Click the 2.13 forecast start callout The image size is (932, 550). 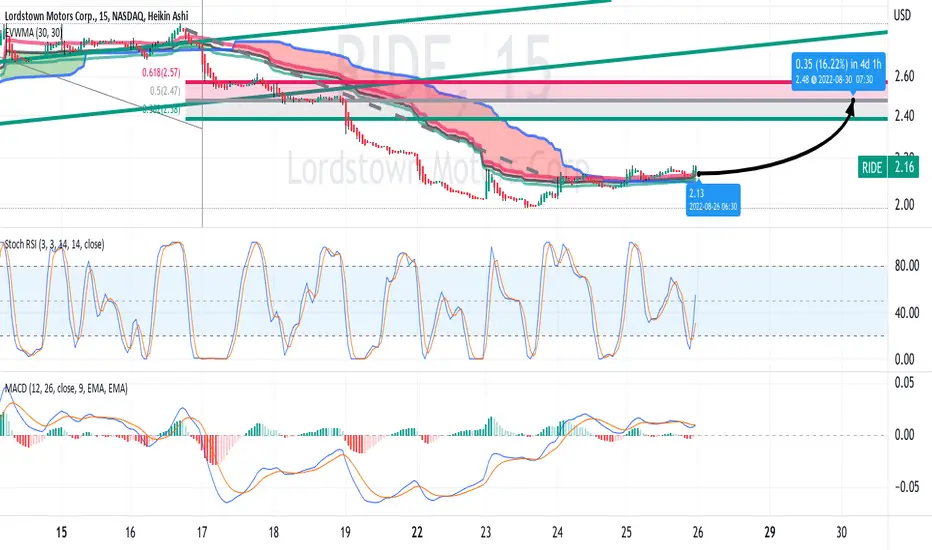(713, 199)
